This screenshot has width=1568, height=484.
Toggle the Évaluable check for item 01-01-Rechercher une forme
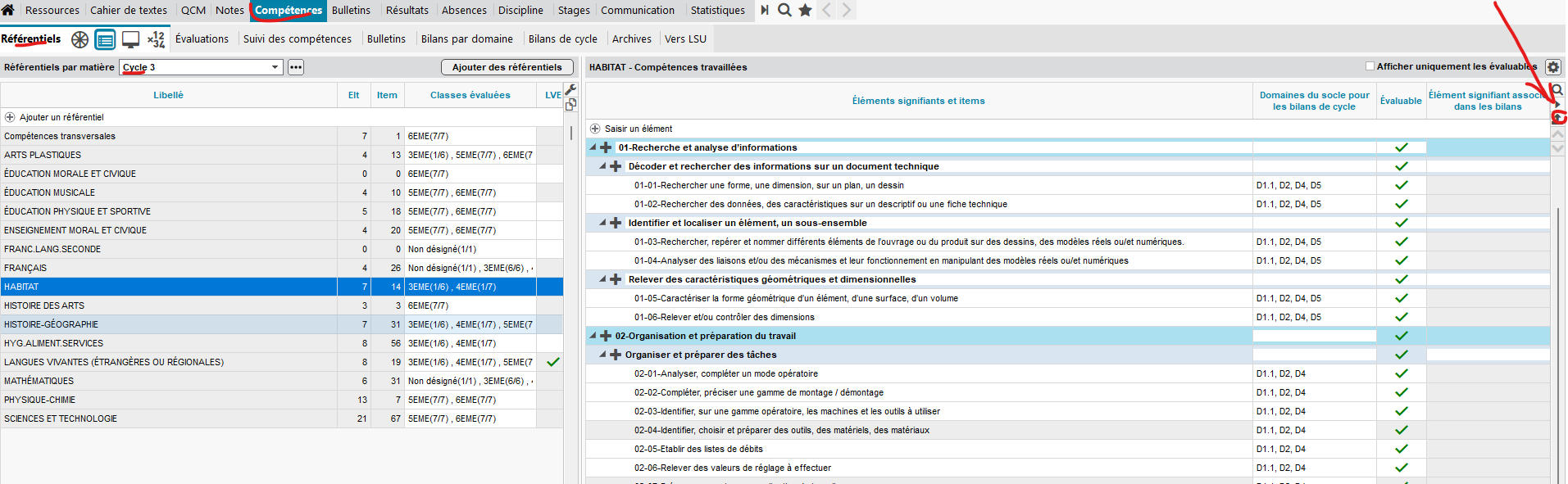coord(1402,185)
